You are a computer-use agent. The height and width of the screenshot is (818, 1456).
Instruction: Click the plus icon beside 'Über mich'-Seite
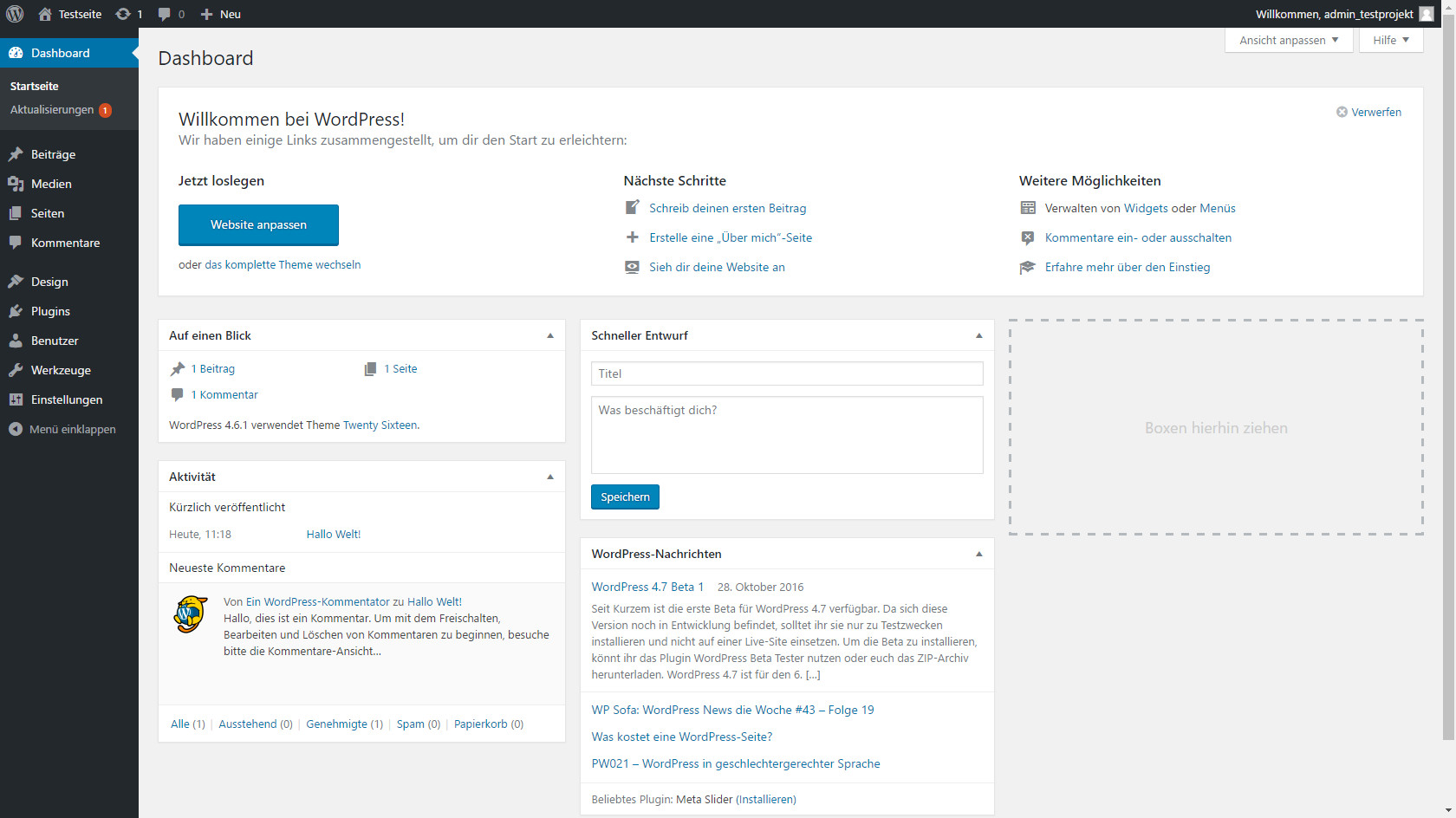(633, 237)
